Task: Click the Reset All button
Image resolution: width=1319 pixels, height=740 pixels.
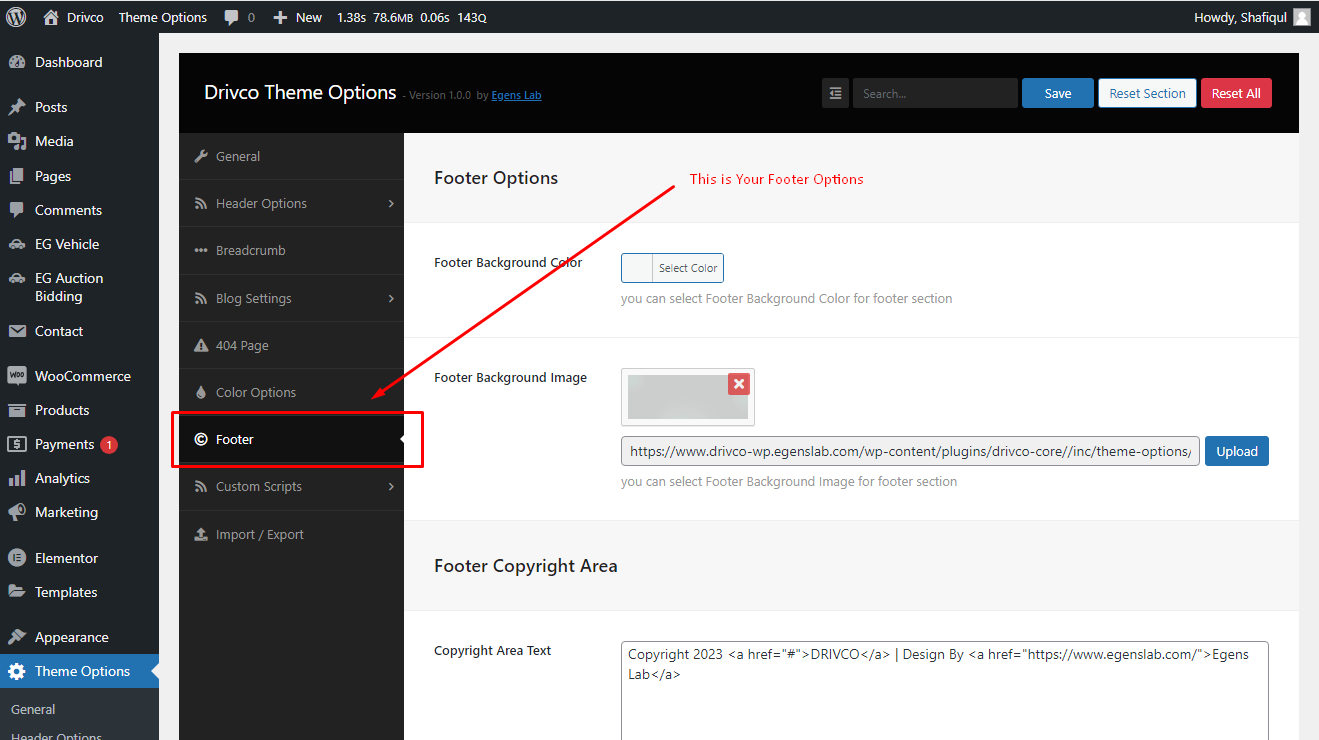Action: [x=1236, y=93]
